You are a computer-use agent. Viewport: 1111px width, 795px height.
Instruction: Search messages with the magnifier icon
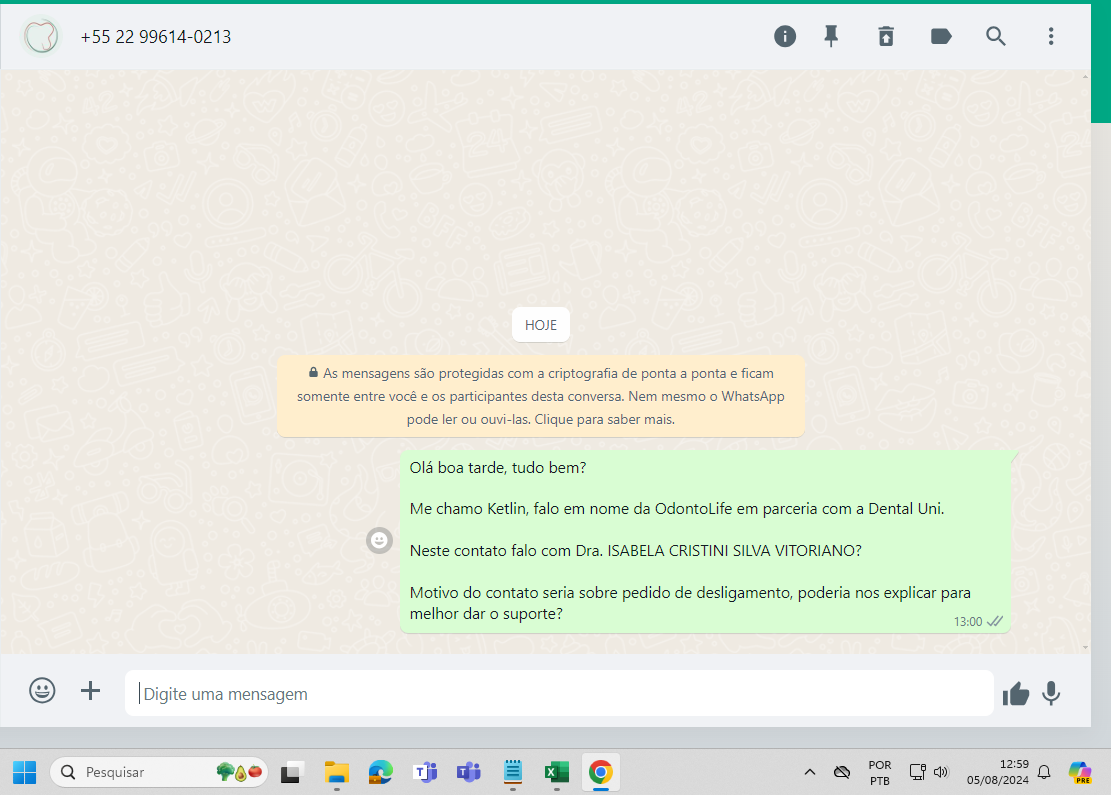(x=996, y=36)
